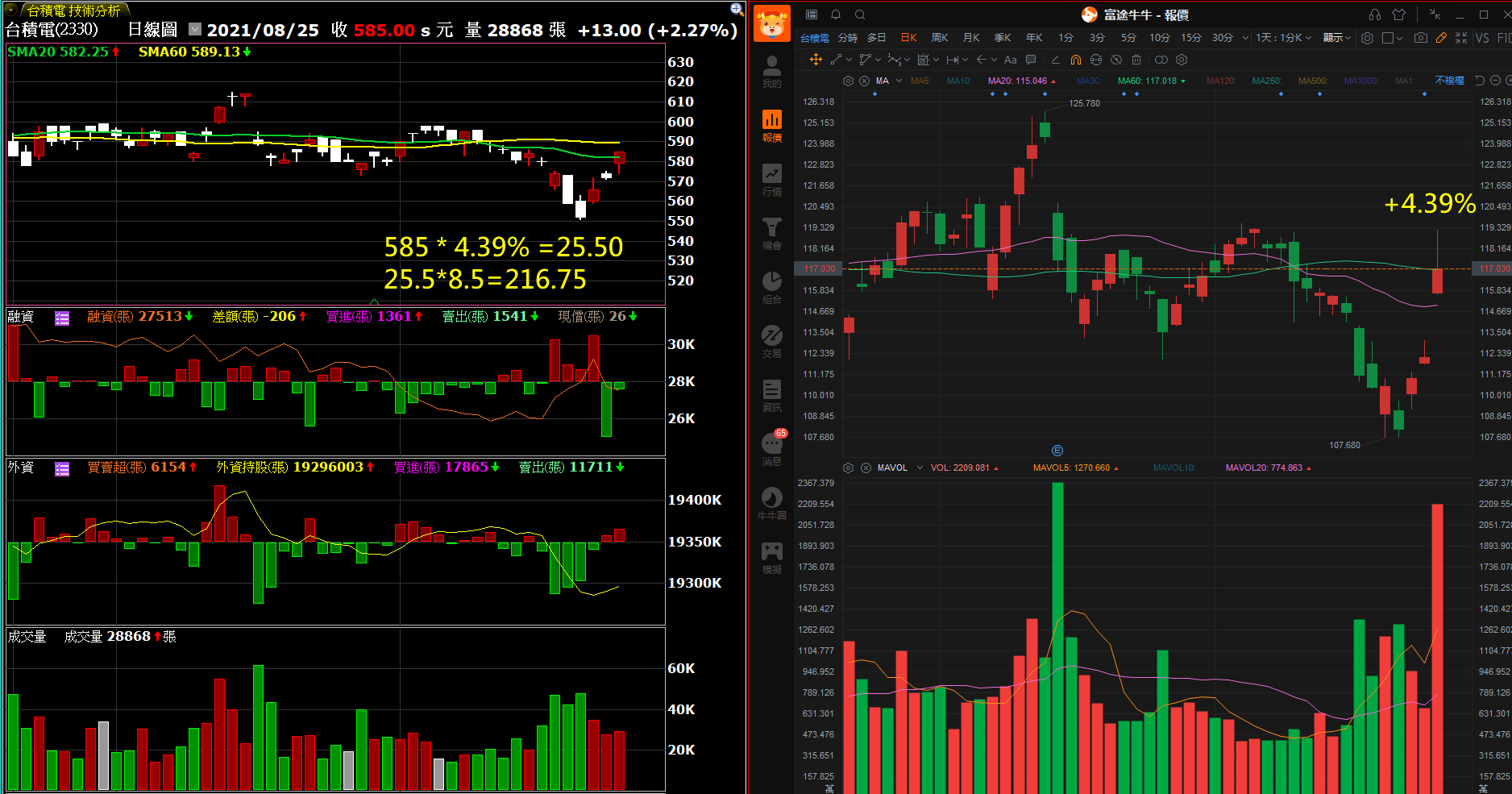Toggle the linked circles sync icon

point(1161,60)
